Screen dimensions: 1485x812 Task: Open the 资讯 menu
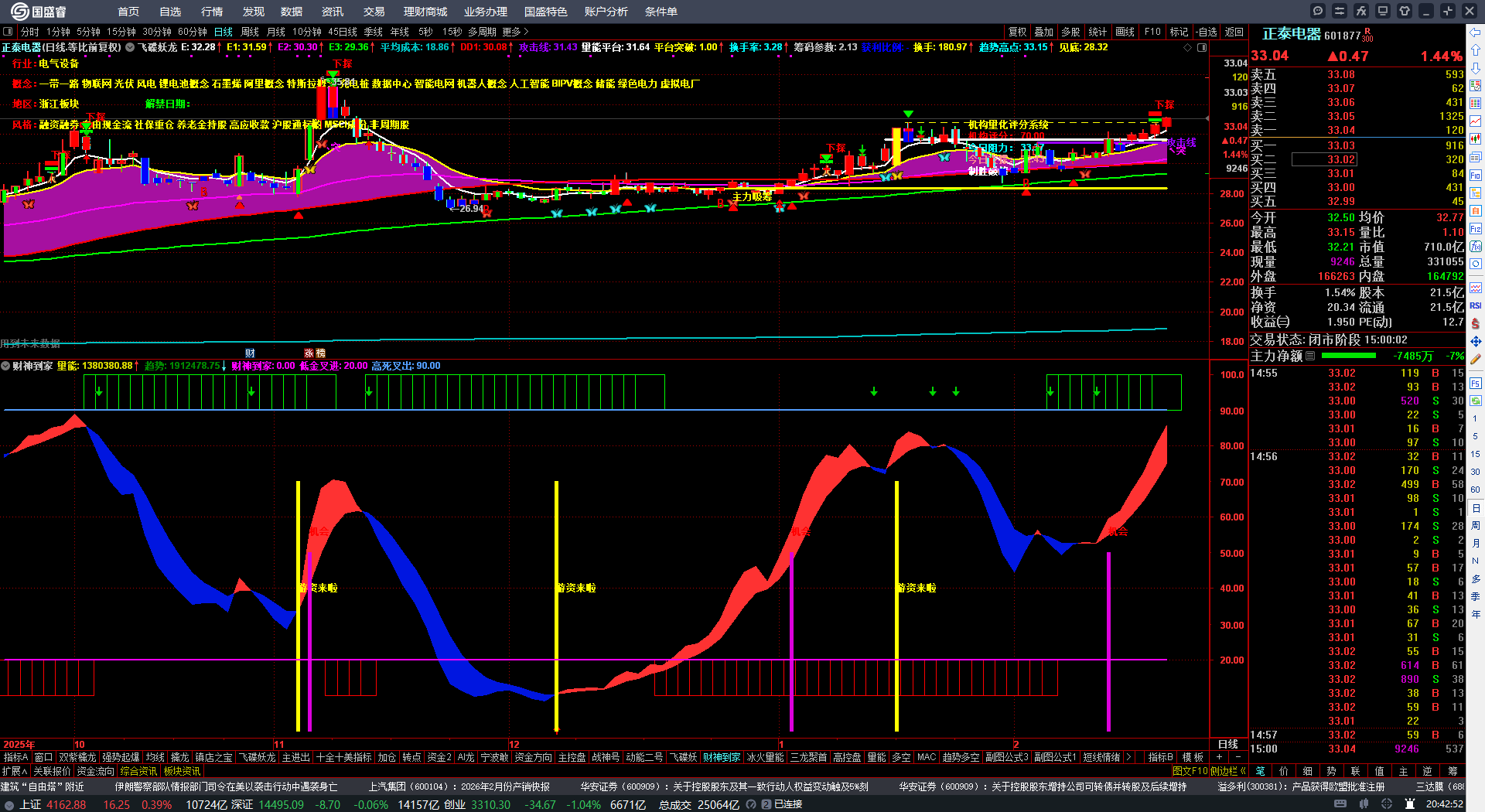click(333, 12)
